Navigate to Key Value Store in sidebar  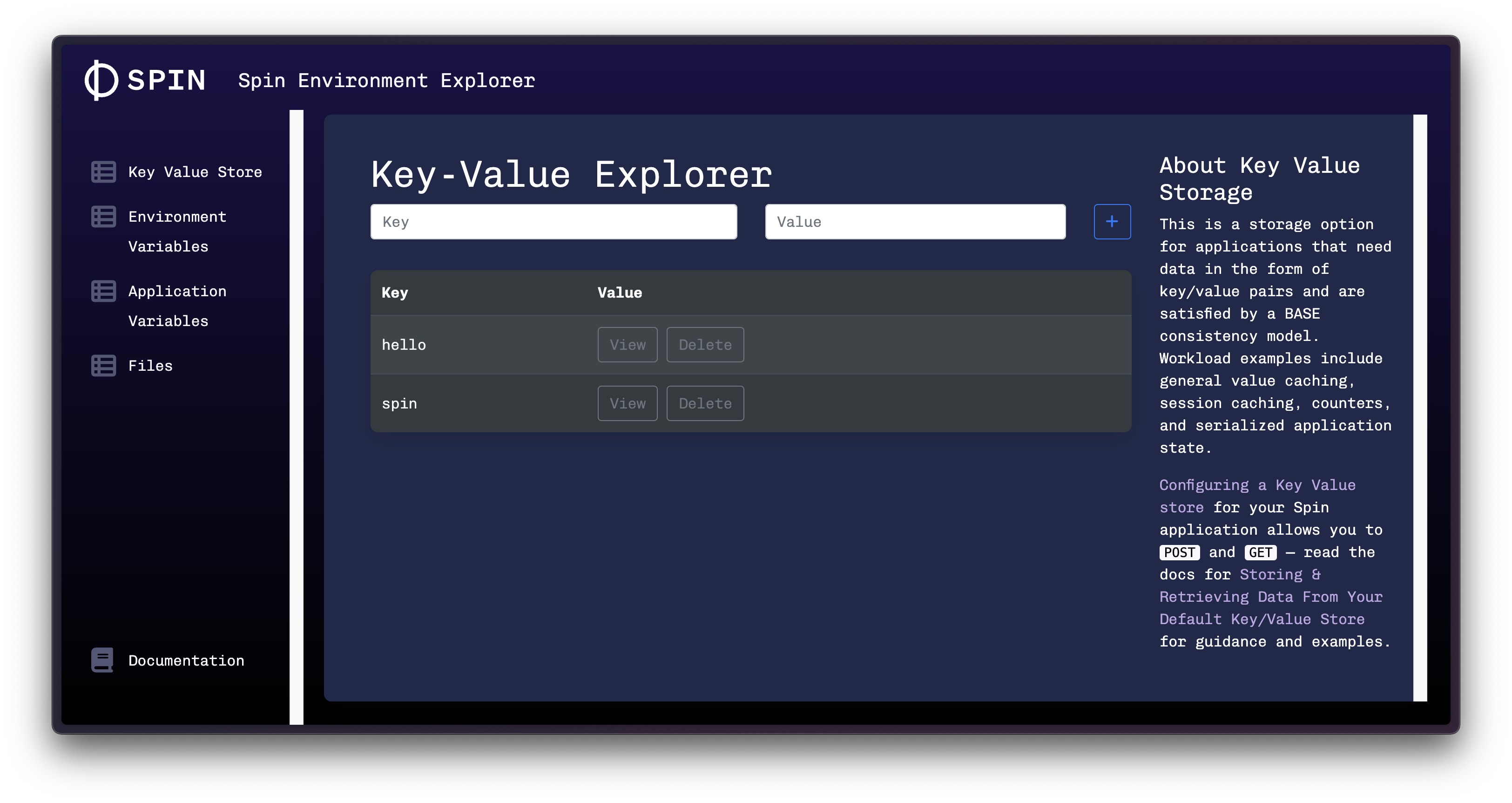(195, 171)
